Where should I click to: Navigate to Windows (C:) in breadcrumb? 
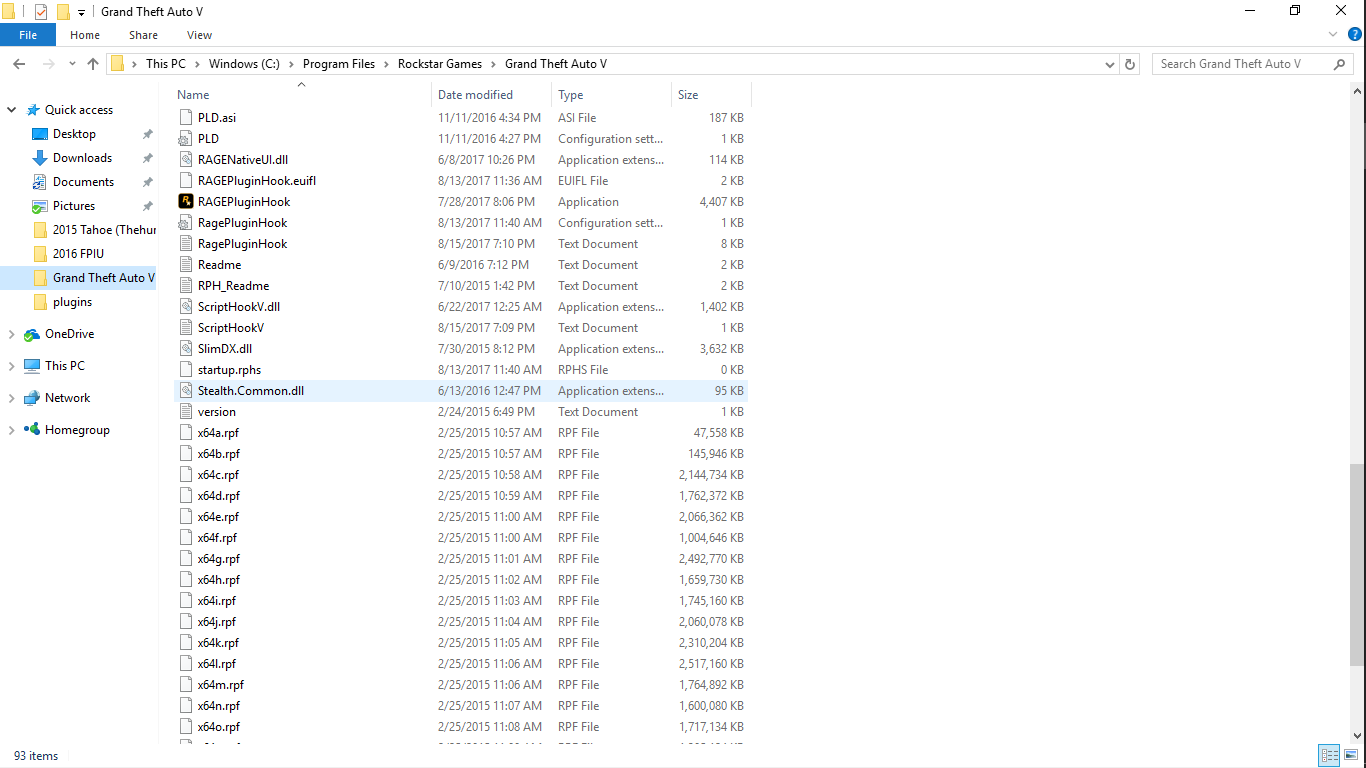pos(244,64)
